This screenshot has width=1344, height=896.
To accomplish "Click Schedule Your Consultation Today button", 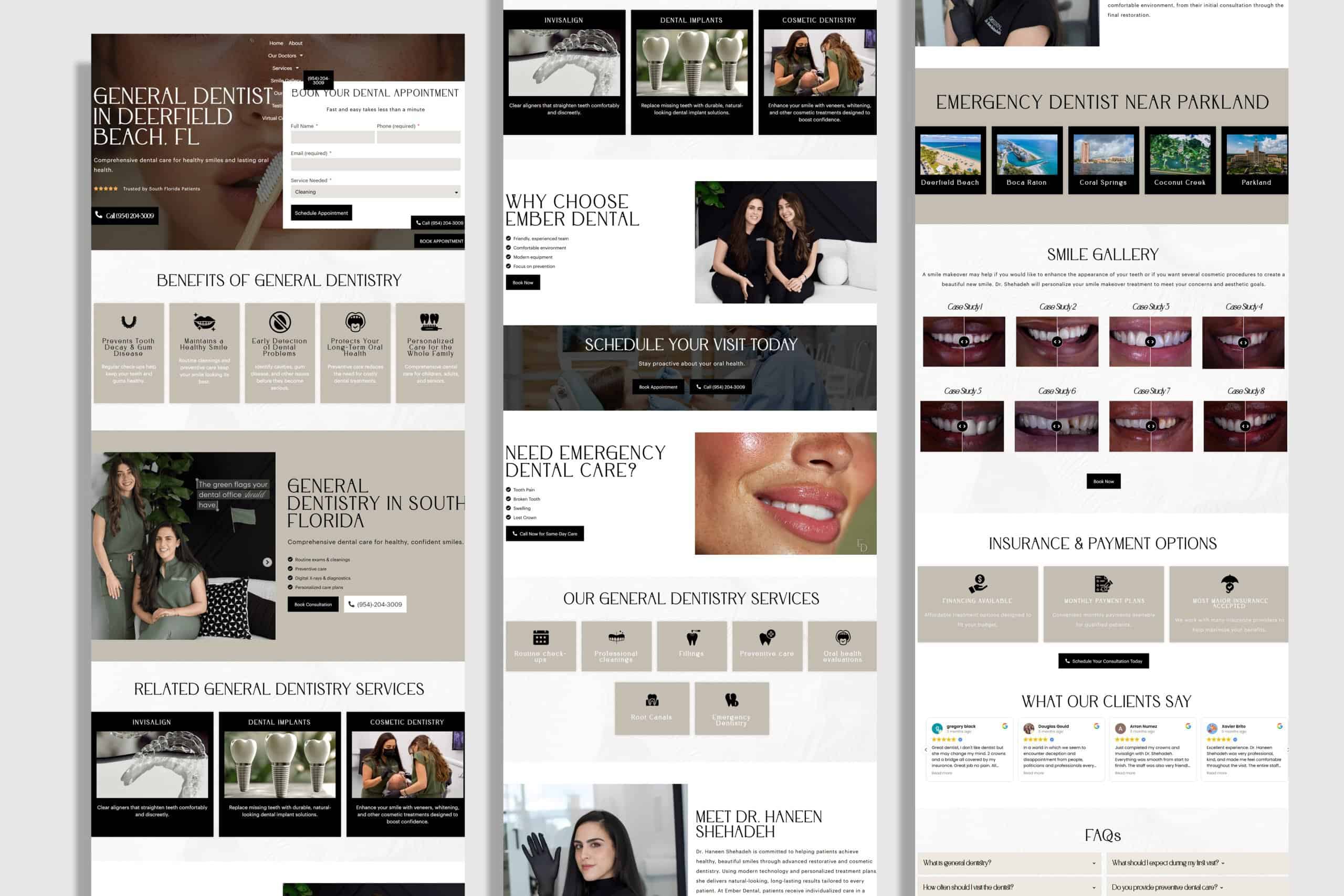I will point(1104,661).
